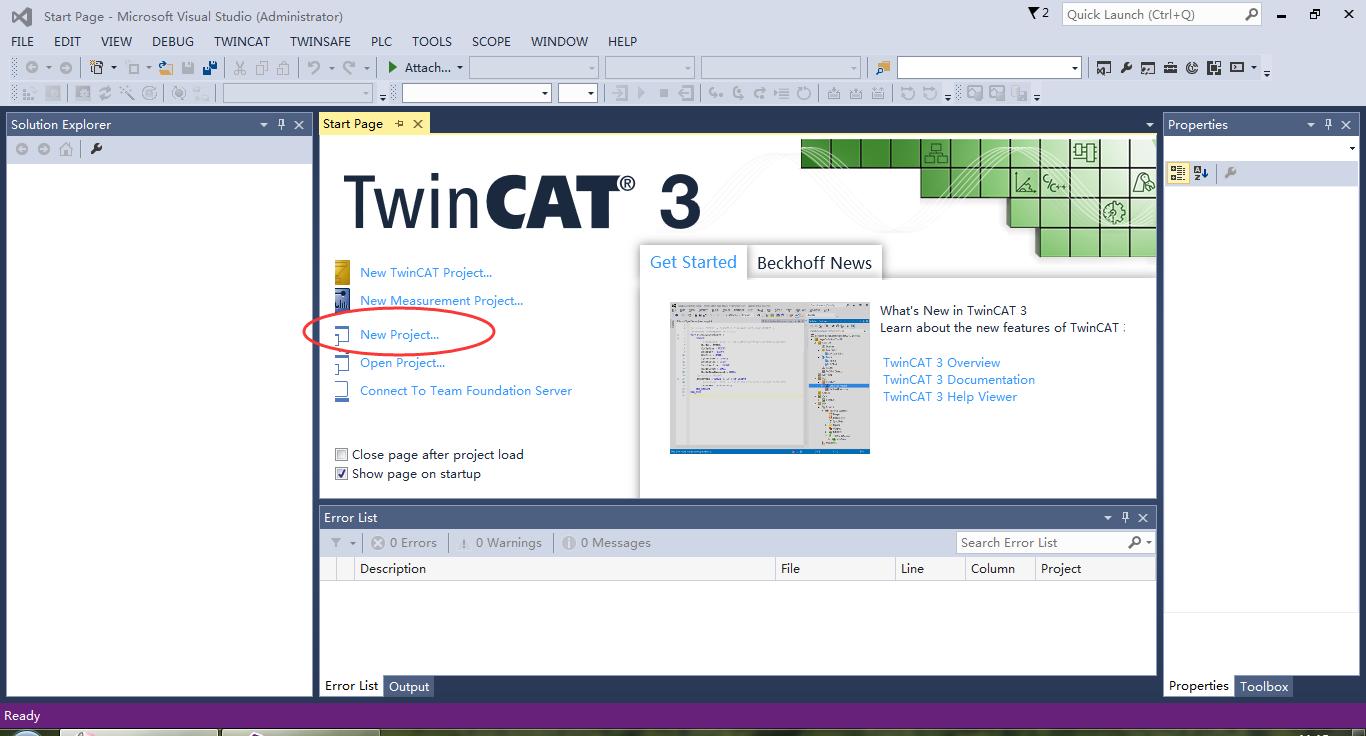Viewport: 1366px width, 736px height.
Task: Expand the Attach button dropdown arrow
Action: point(460,68)
